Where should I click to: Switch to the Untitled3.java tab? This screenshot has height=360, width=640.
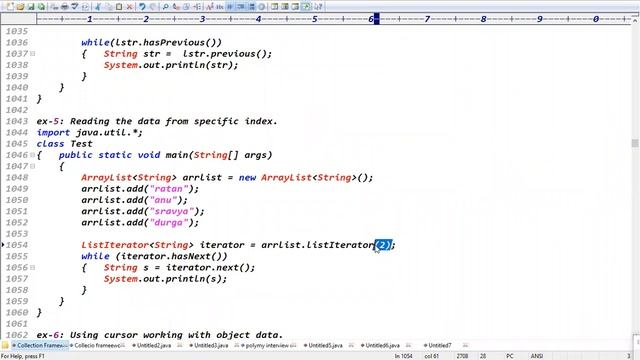pos(211,345)
